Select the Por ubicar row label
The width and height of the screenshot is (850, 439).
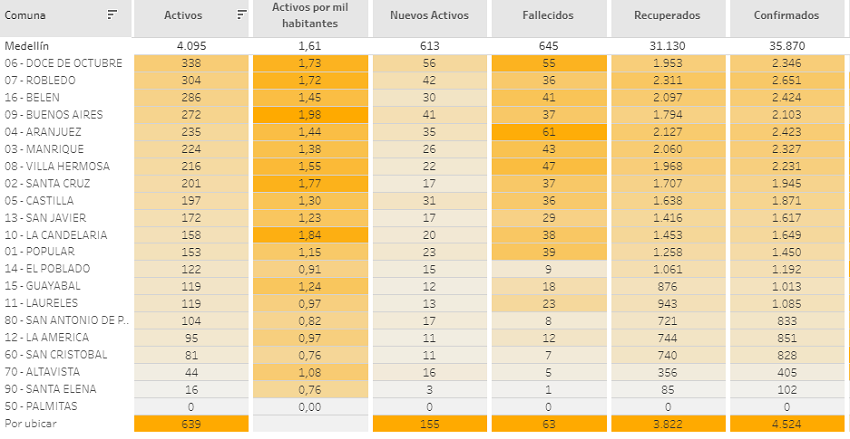click(27, 424)
